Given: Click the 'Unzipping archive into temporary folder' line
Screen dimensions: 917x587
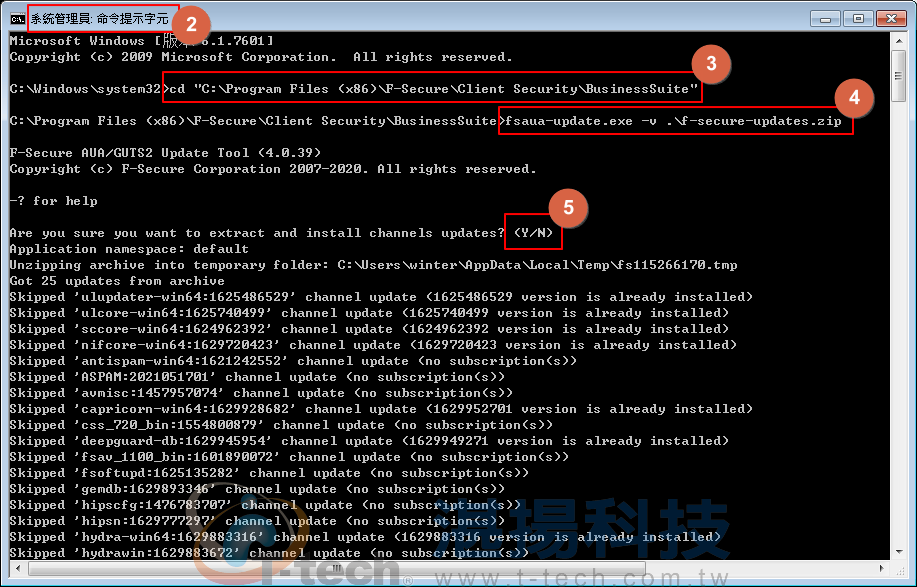Looking at the screenshot, I should point(373,265).
